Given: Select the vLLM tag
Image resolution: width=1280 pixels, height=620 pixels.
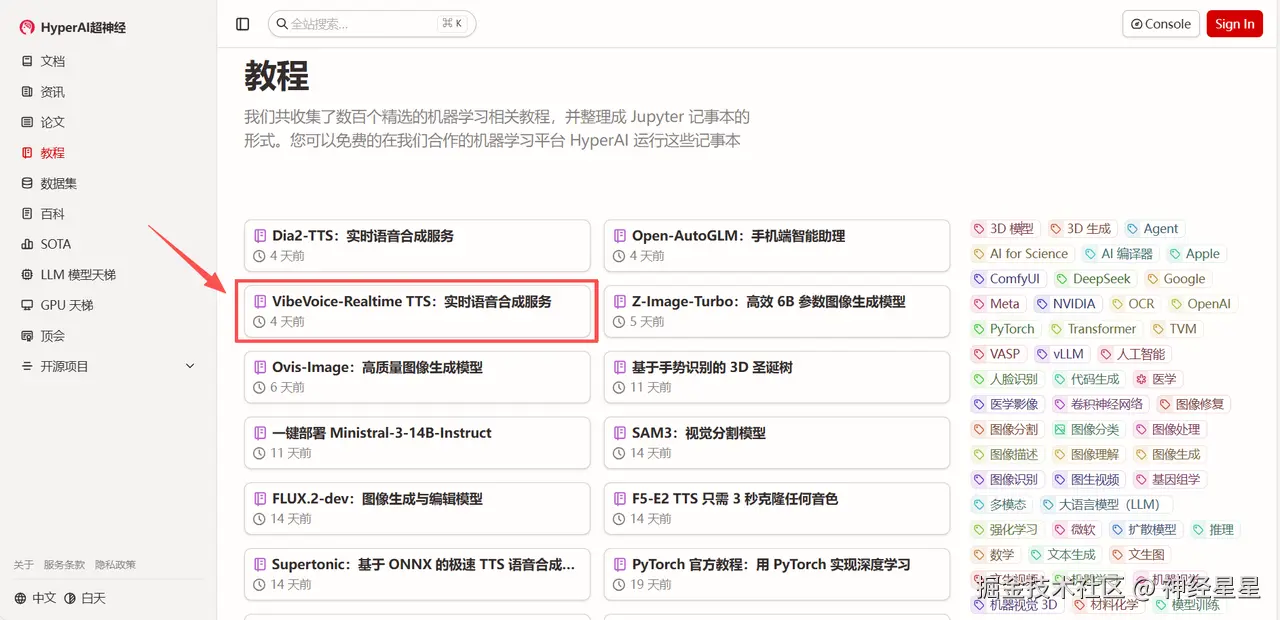Looking at the screenshot, I should tap(1061, 354).
